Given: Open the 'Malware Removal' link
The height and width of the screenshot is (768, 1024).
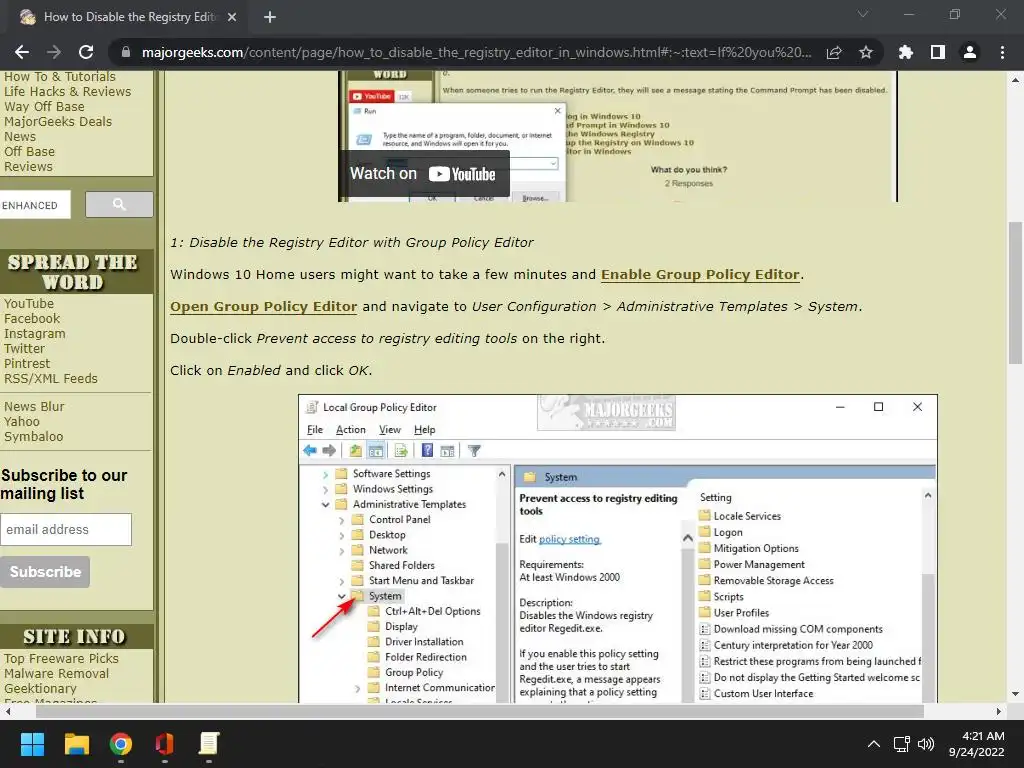Looking at the screenshot, I should (x=56, y=673).
